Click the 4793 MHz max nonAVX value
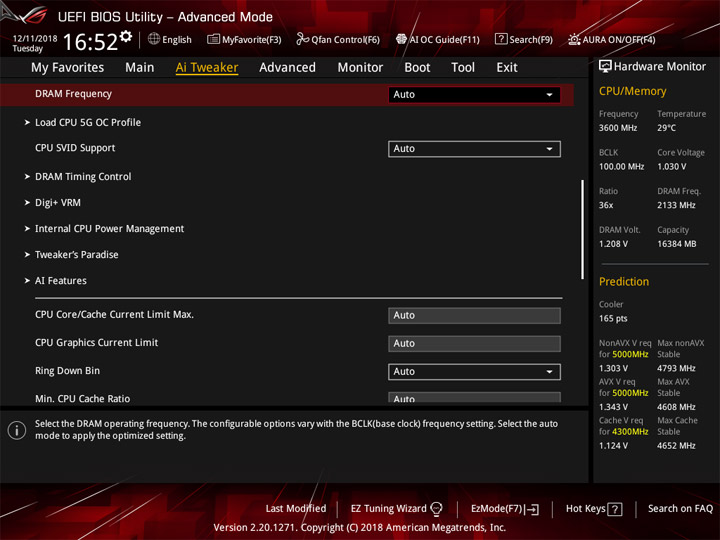The height and width of the screenshot is (540, 720). (x=676, y=368)
